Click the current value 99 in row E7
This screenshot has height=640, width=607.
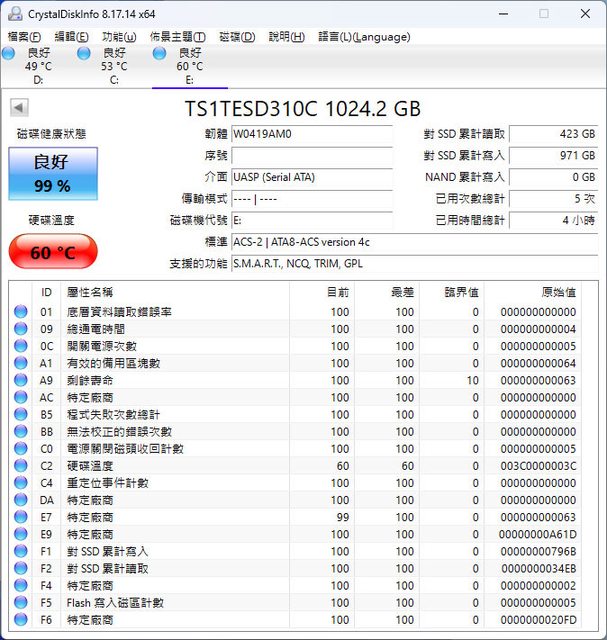(343, 517)
